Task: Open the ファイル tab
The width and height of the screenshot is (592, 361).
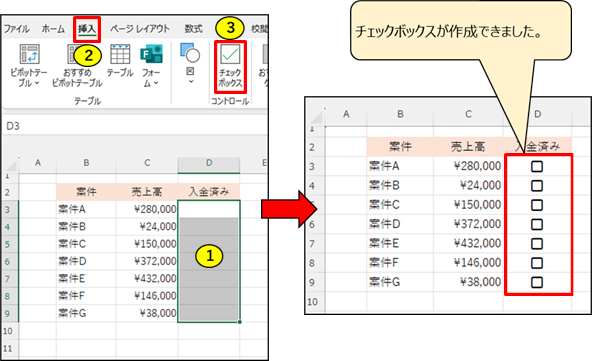Action: pyautogui.click(x=17, y=29)
